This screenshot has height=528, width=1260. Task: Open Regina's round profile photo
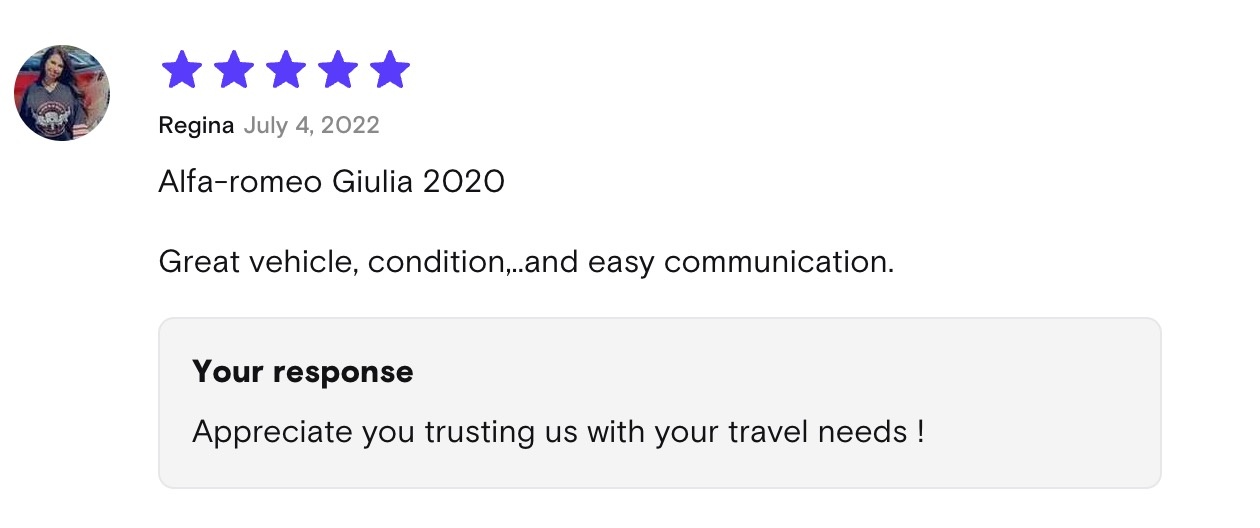pos(62,93)
